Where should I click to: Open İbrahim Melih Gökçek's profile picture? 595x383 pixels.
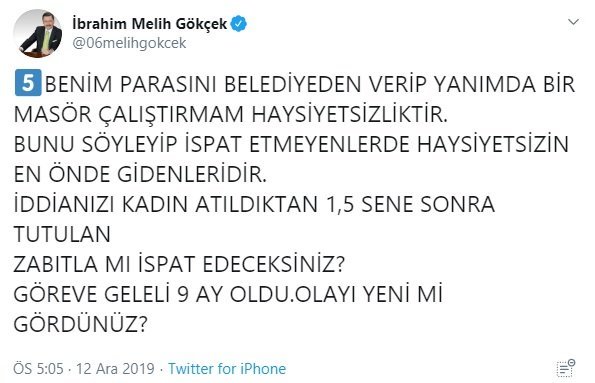click(x=38, y=33)
